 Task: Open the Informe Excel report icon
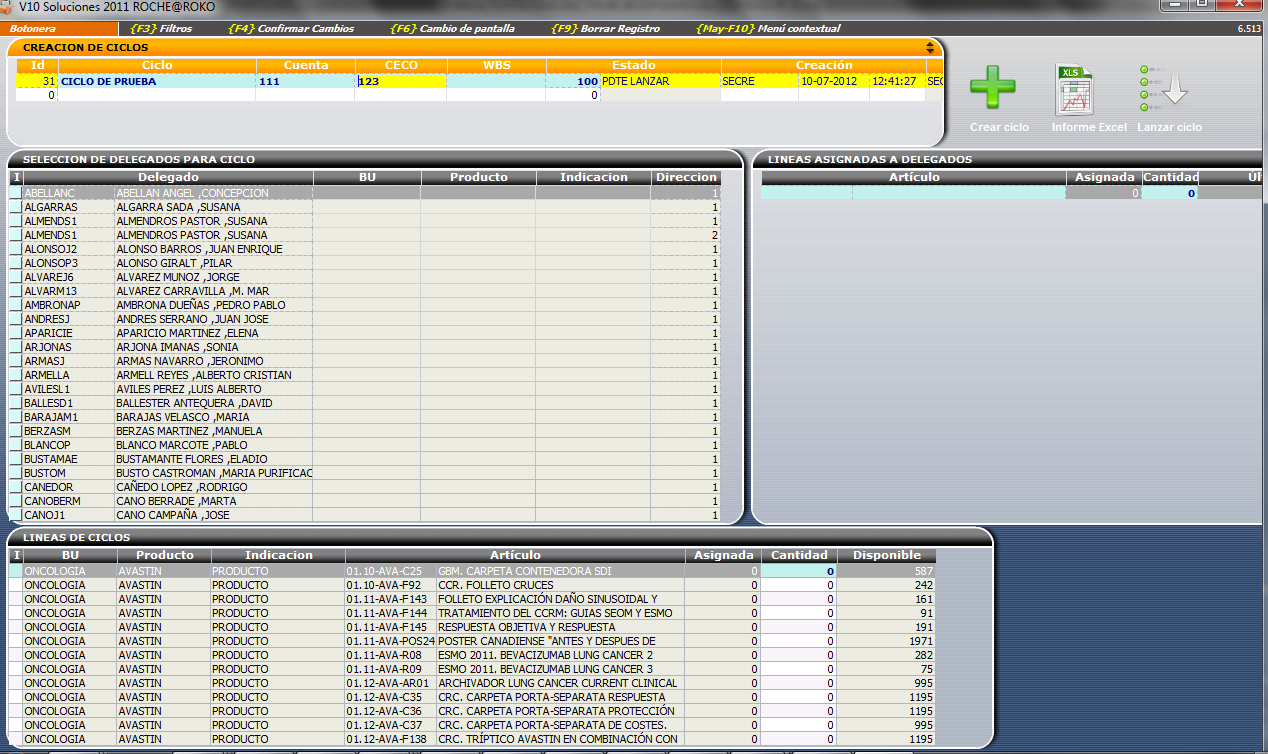click(1076, 89)
